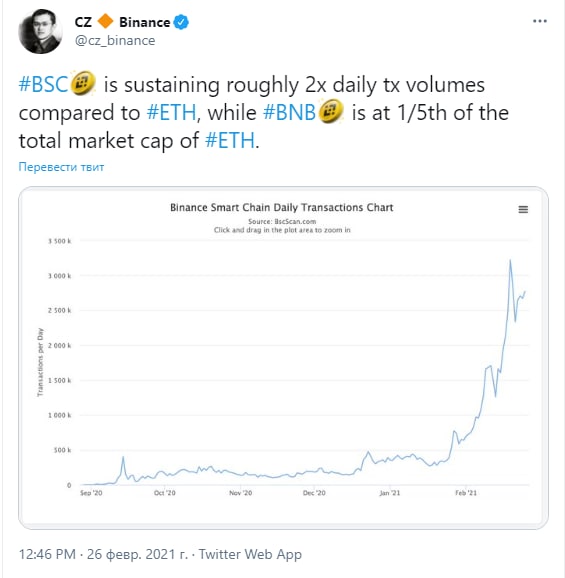Image resolution: width=565 pixels, height=578 pixels.
Task: Open the @cz_binance handle link
Action: coord(115,40)
